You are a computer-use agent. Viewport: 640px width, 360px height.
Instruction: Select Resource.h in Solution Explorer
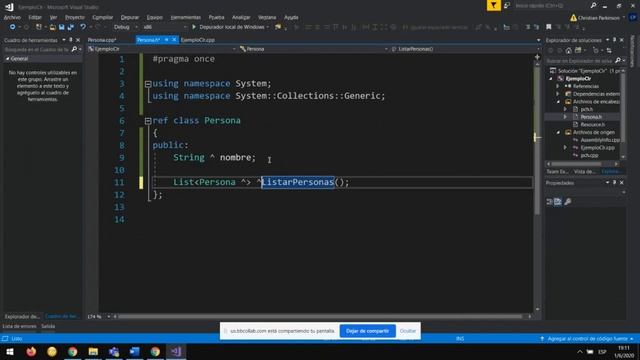[592, 124]
